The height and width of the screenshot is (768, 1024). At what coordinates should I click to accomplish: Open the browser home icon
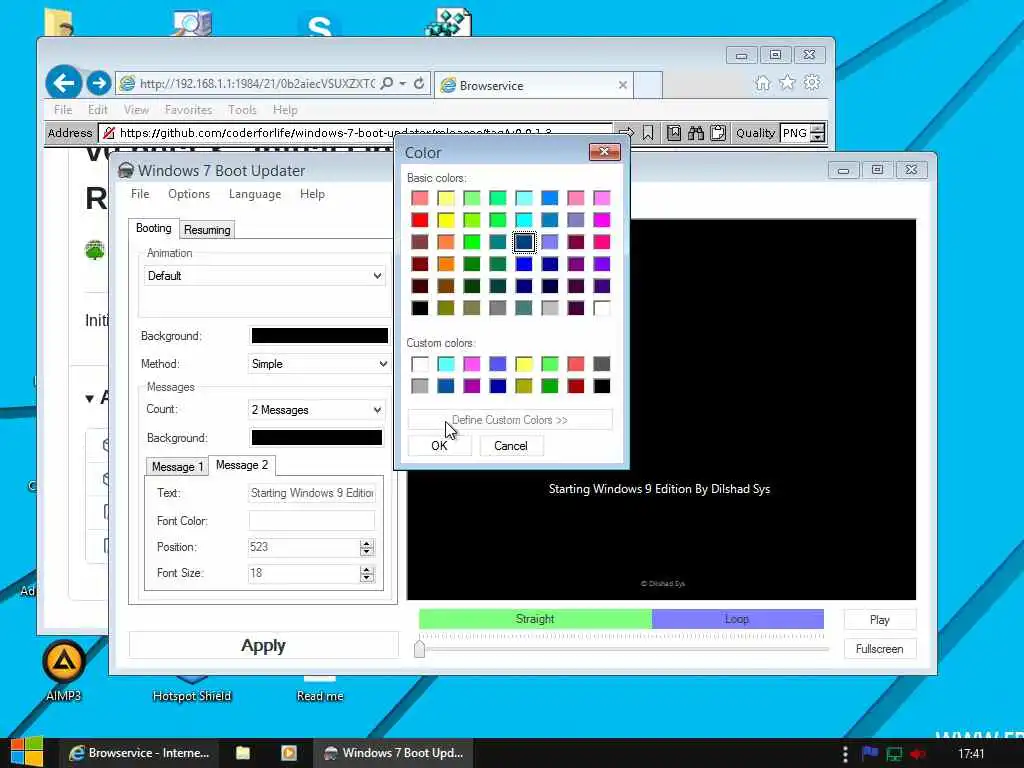(762, 83)
